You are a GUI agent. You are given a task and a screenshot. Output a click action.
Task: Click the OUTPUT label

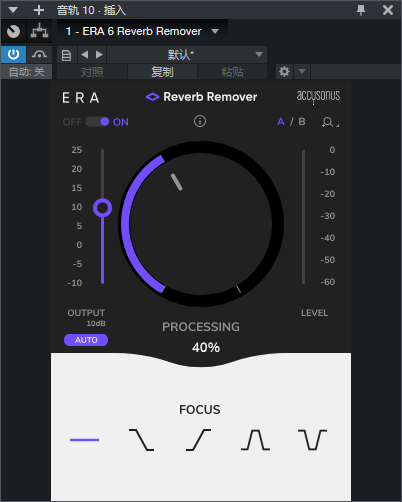click(86, 313)
